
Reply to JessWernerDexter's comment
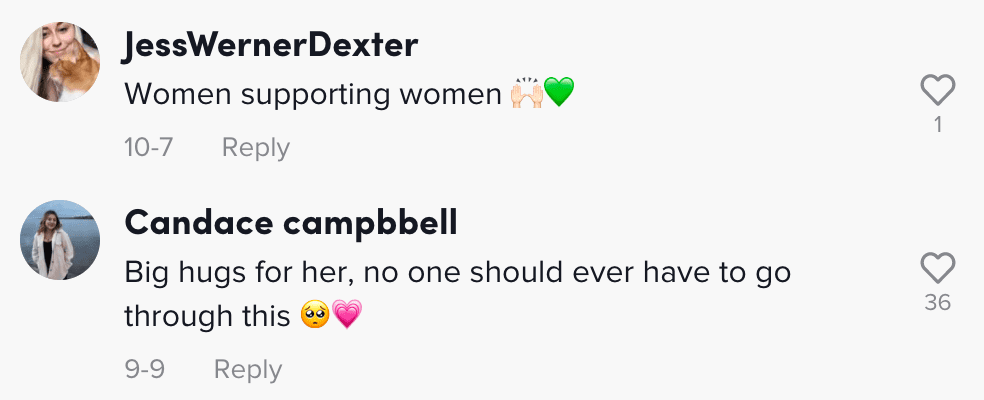point(255,148)
